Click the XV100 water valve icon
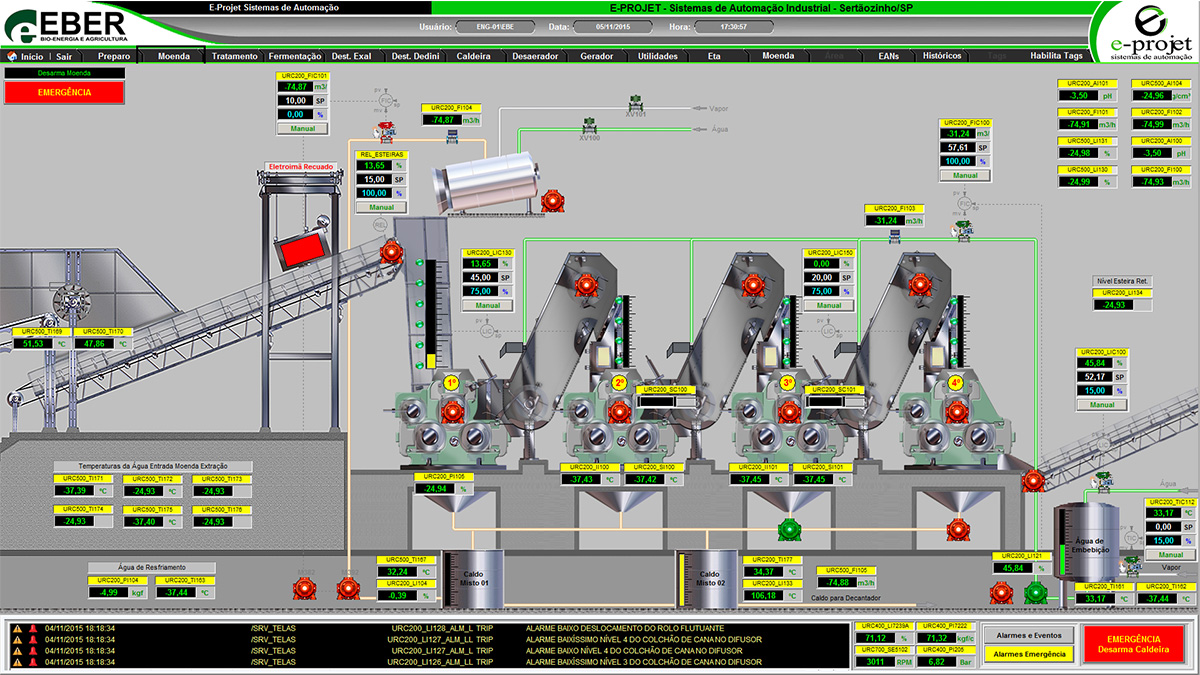Viewport: 1200px width, 675px height. pos(589,126)
